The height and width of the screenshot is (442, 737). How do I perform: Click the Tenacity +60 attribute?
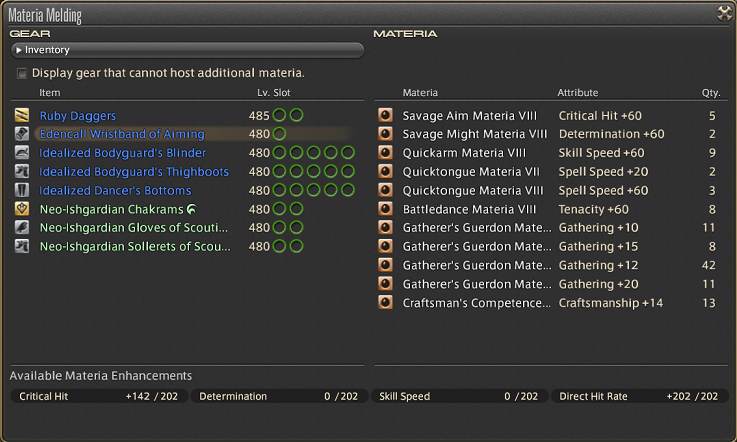594,209
